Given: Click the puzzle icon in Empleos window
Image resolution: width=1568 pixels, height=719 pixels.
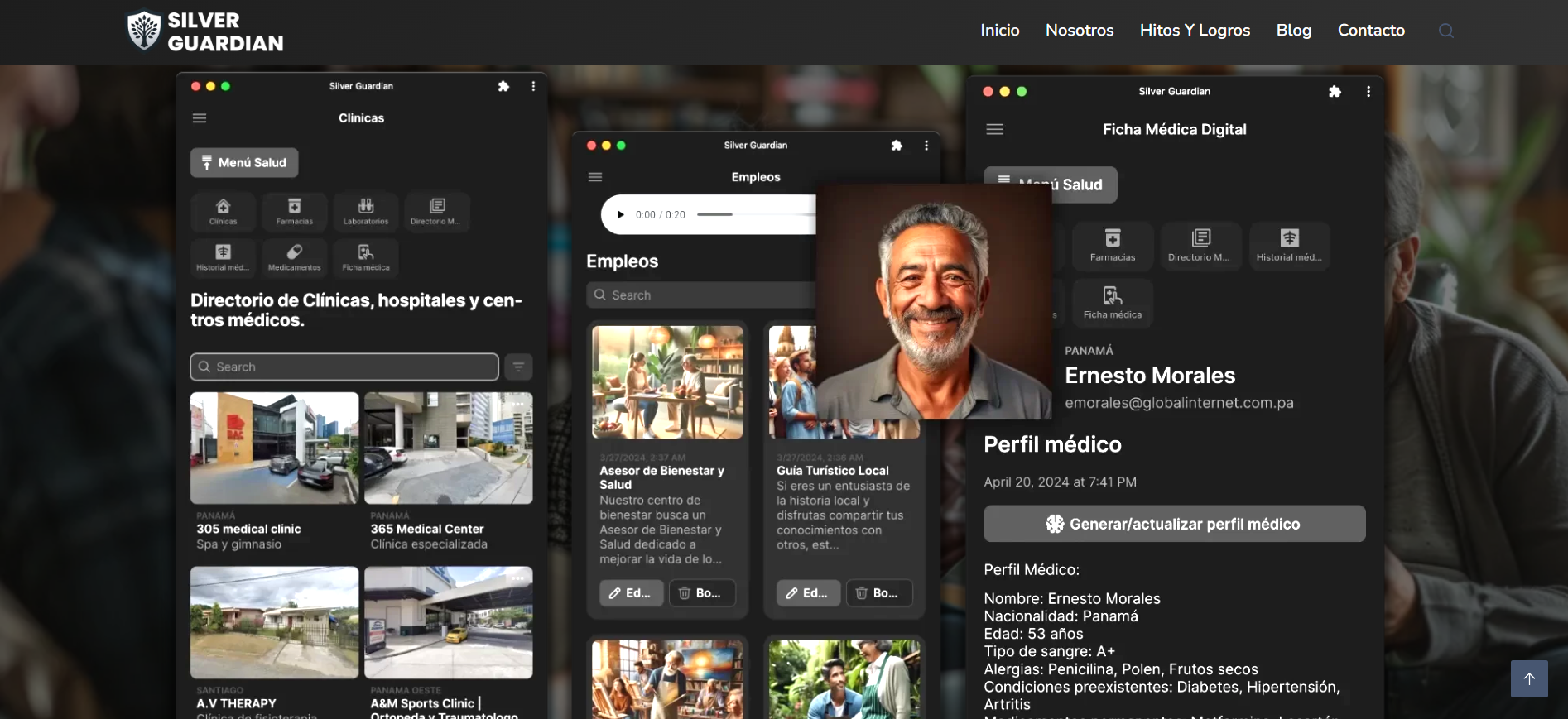Looking at the screenshot, I should pos(897,146).
